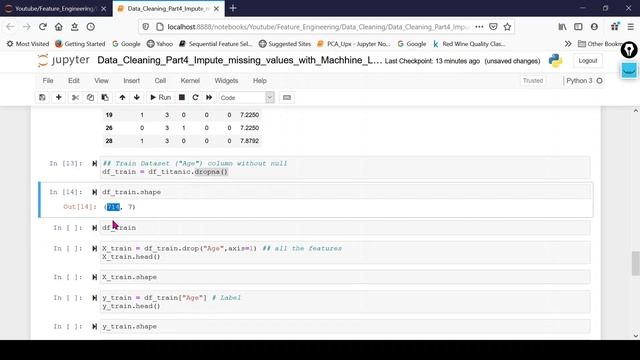Screen dimensions: 640x360
Task: Click into the df_train.shape code cell
Action: click(345, 192)
